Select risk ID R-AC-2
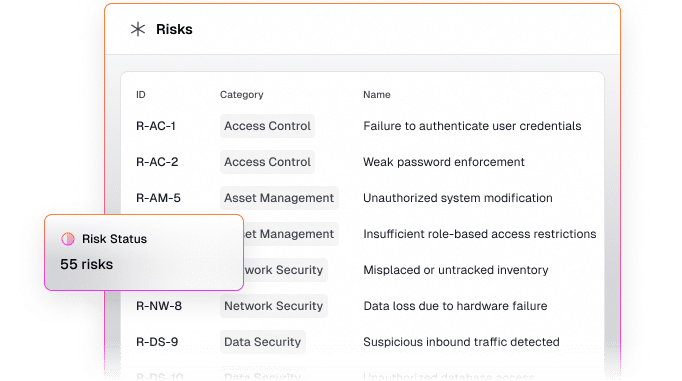682x381 pixels. pyautogui.click(x=157, y=162)
